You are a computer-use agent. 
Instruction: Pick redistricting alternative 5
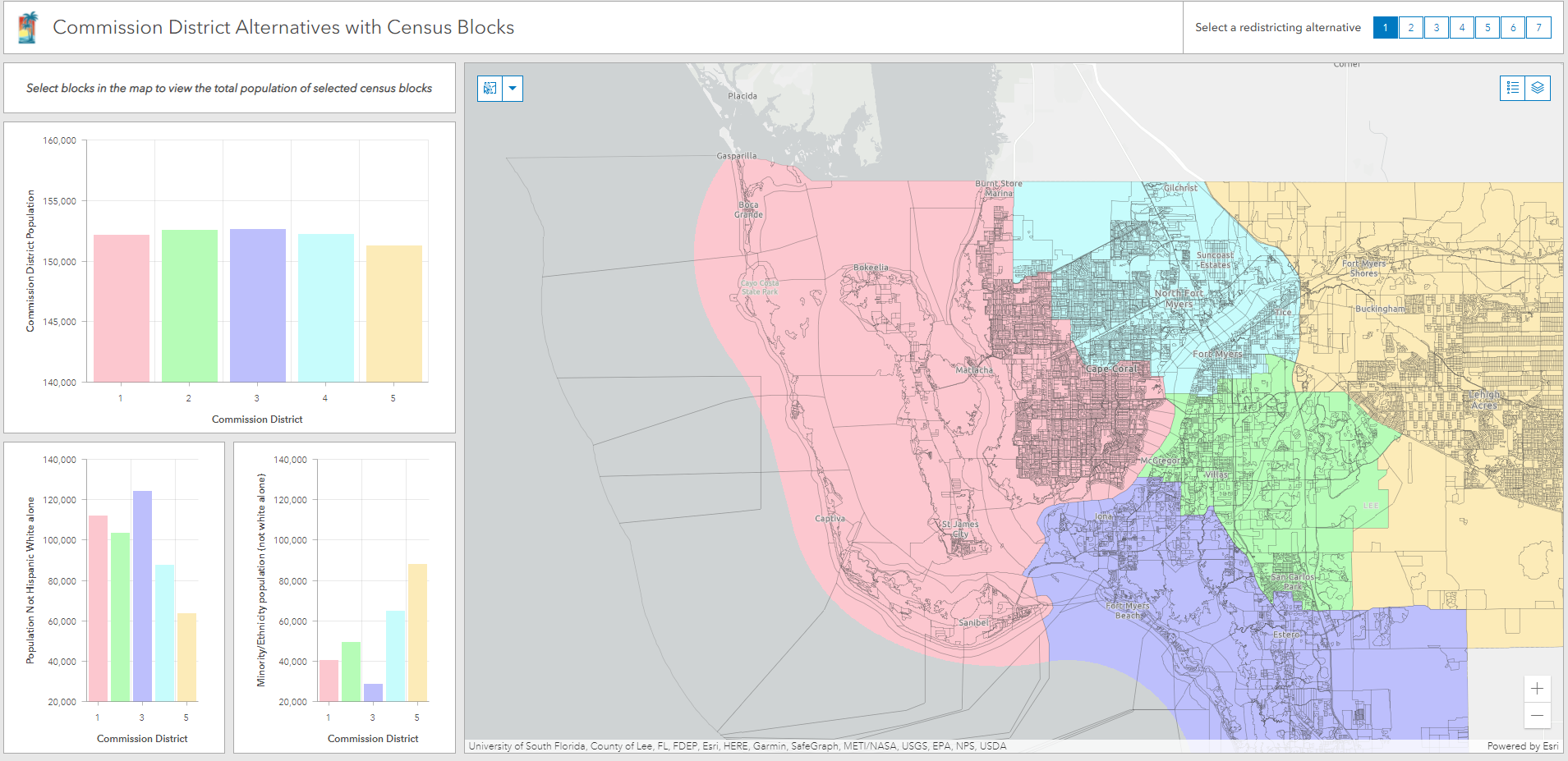tap(1487, 28)
